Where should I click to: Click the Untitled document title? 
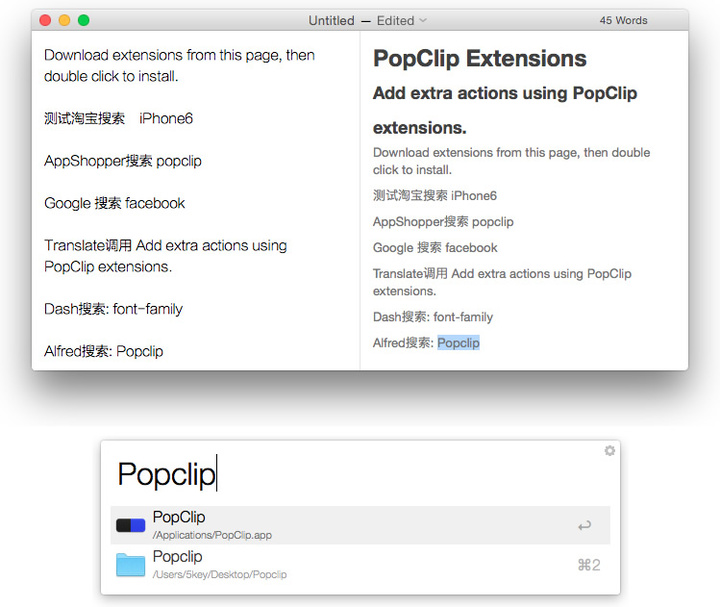pos(331,20)
